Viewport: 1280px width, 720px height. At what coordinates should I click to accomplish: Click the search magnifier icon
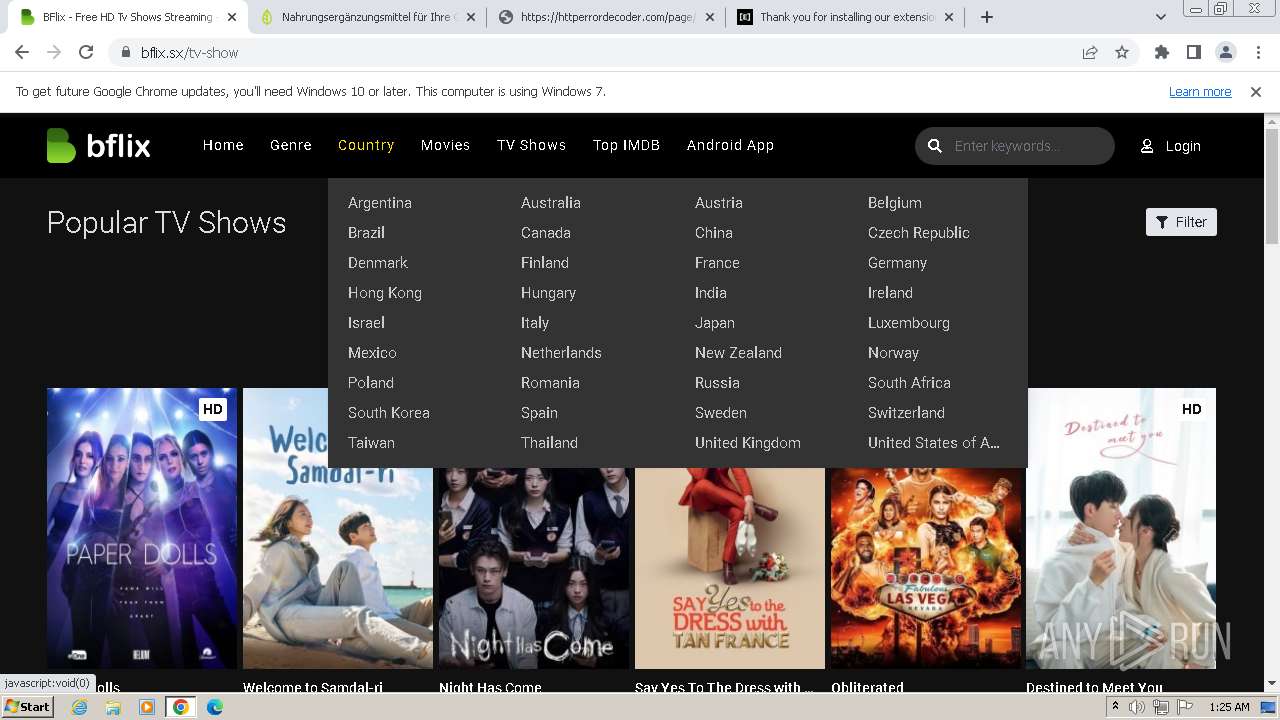935,146
